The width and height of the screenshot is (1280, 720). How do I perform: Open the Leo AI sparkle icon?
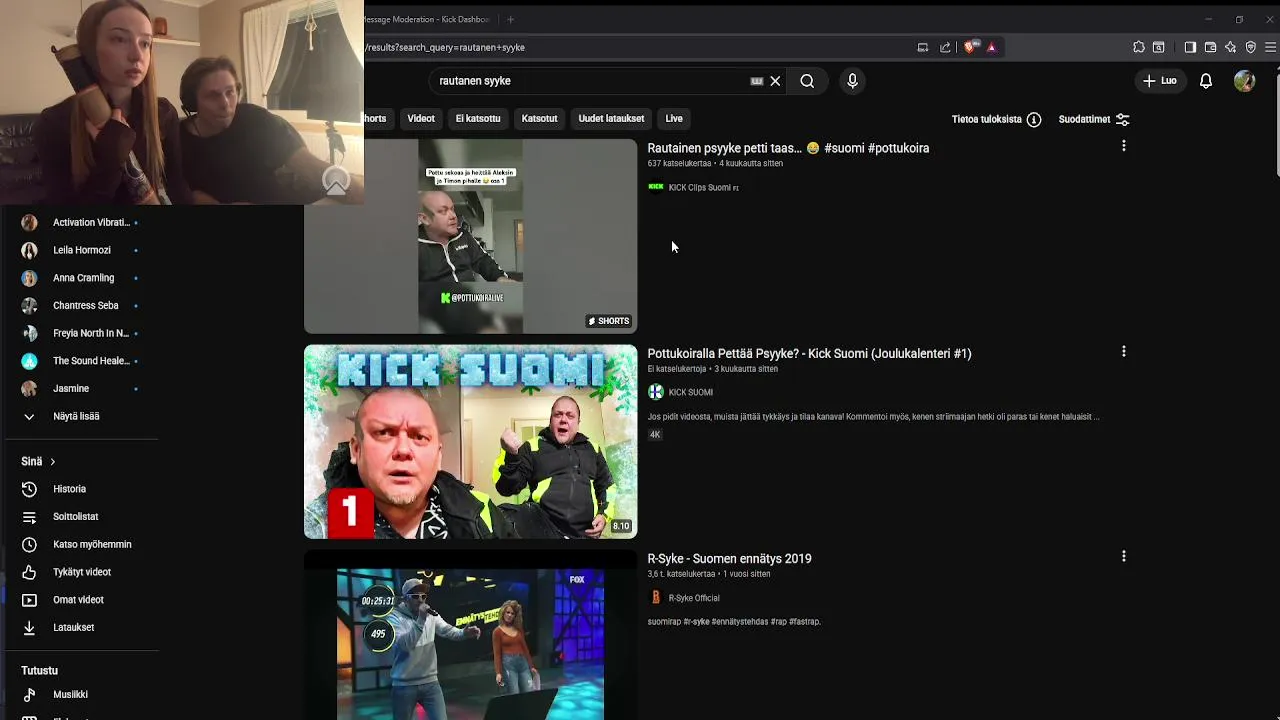(x=1230, y=47)
